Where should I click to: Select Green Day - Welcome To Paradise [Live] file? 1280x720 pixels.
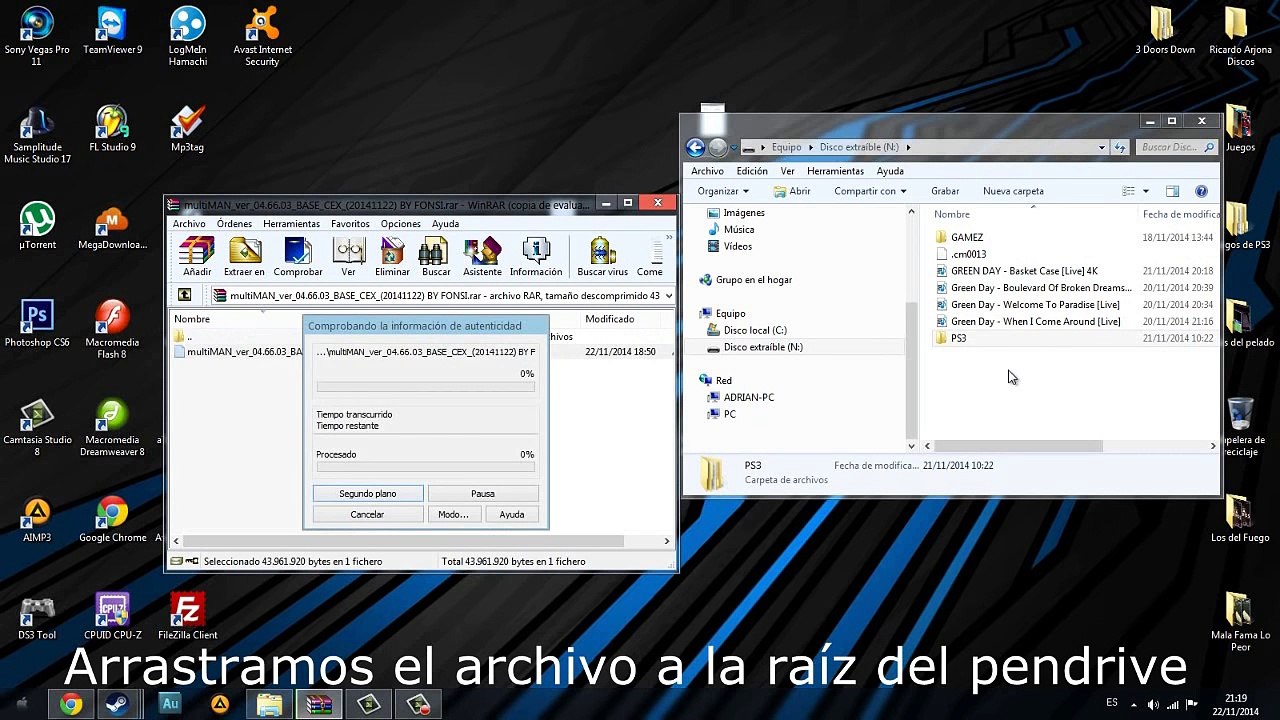click(1035, 304)
